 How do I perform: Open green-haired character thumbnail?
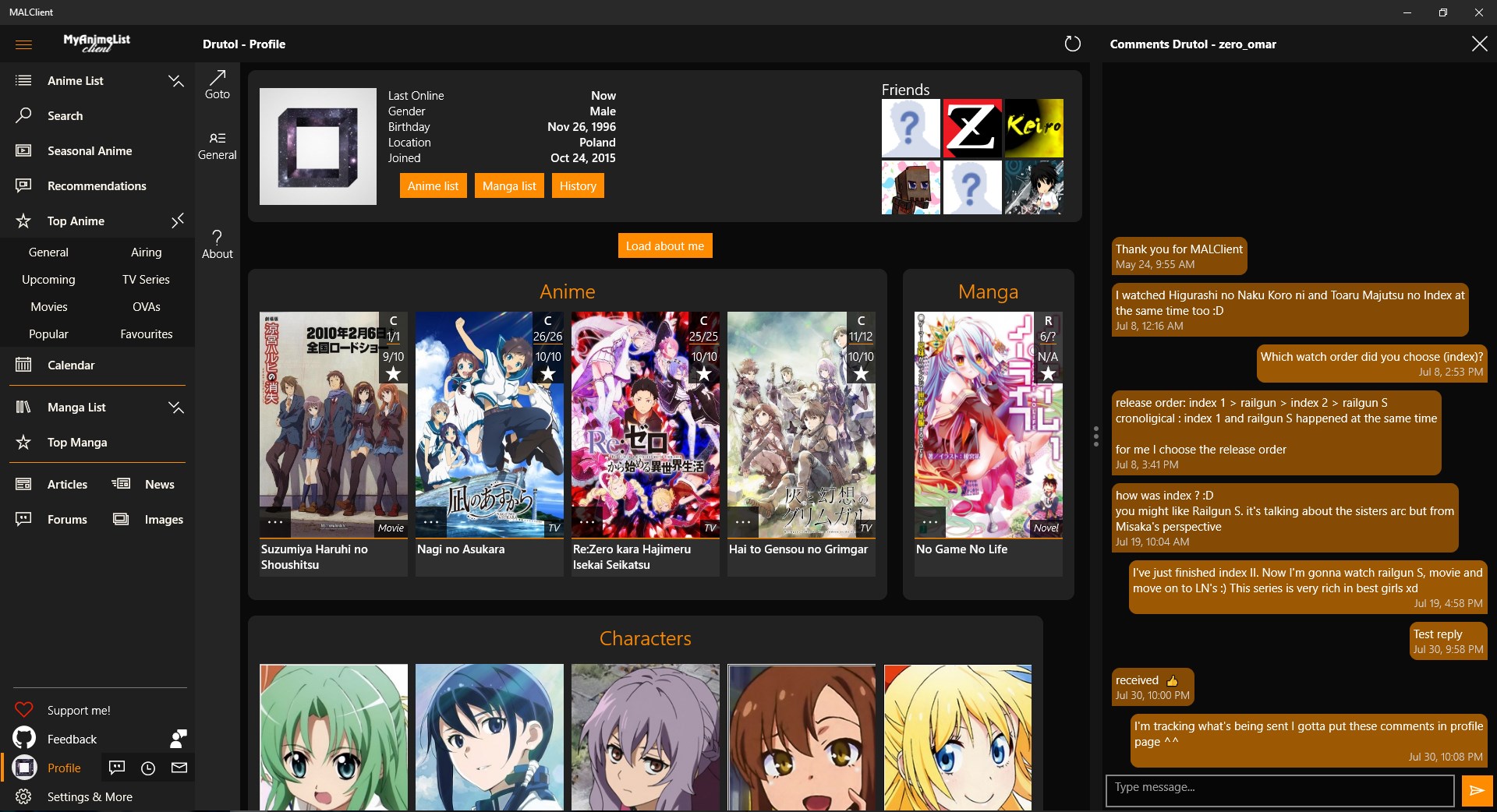[334, 737]
